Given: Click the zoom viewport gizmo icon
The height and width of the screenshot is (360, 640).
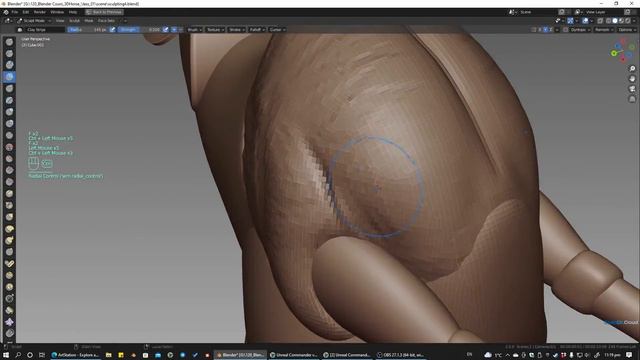Looking at the screenshot, I should click(632, 69).
